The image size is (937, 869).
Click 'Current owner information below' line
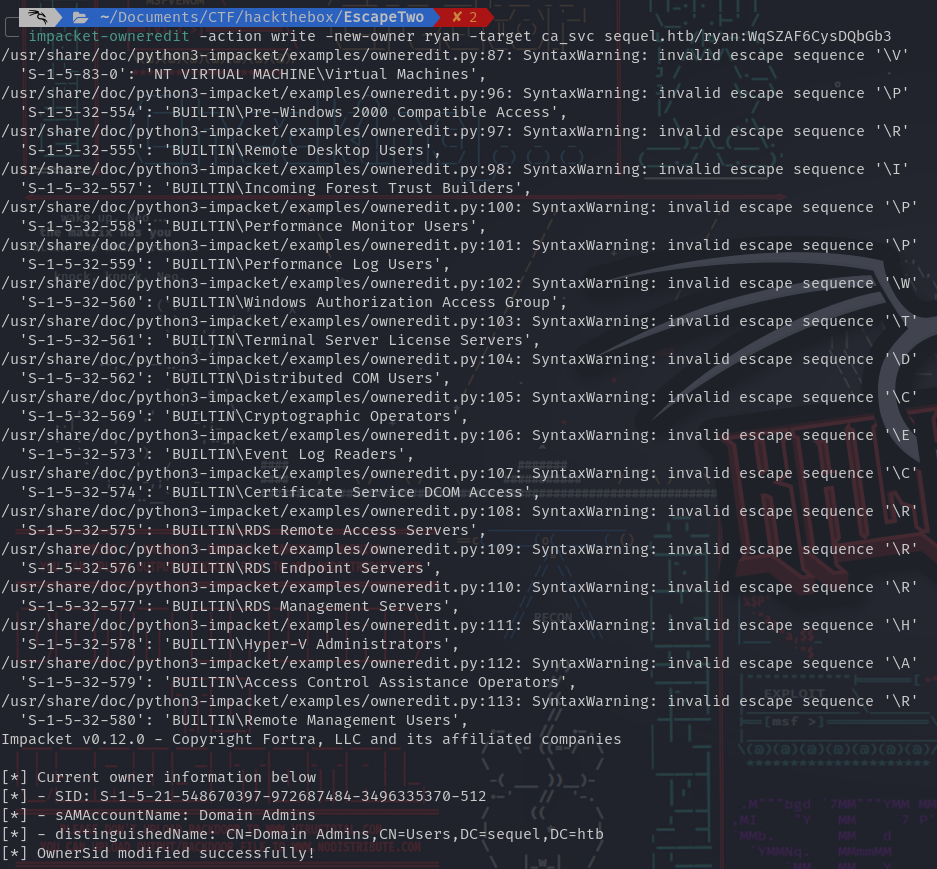coord(159,777)
